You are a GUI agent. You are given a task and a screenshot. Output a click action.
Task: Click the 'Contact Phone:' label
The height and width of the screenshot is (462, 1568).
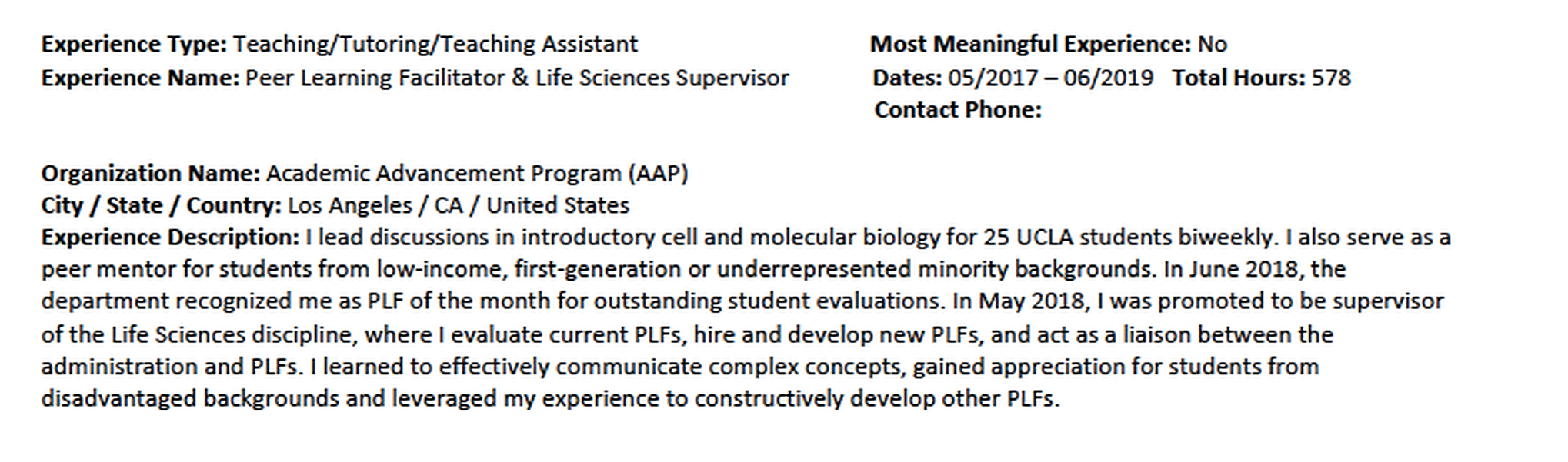point(958,111)
